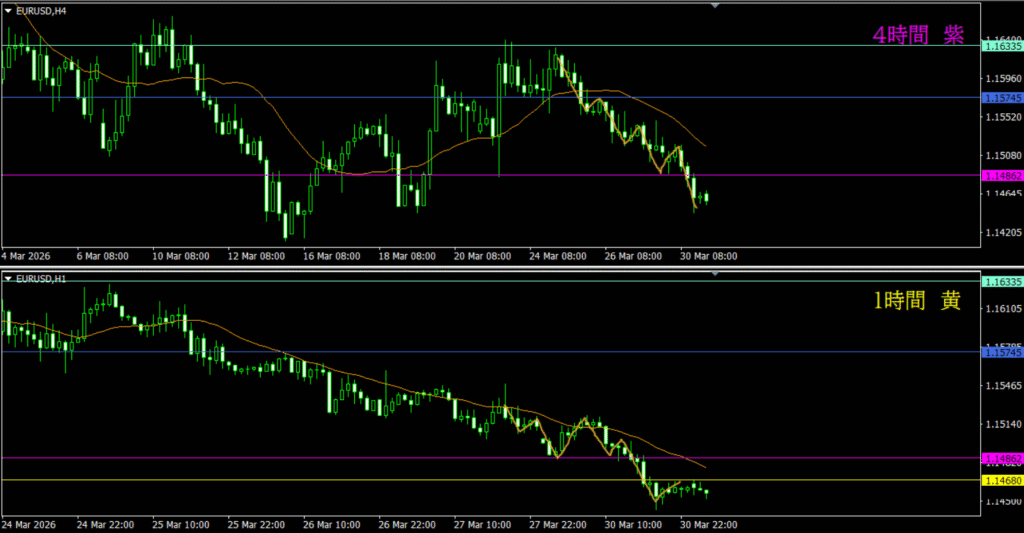1024x533 pixels.
Task: Click '30 Mar 08:00' on H4 time axis
Action: [709, 256]
